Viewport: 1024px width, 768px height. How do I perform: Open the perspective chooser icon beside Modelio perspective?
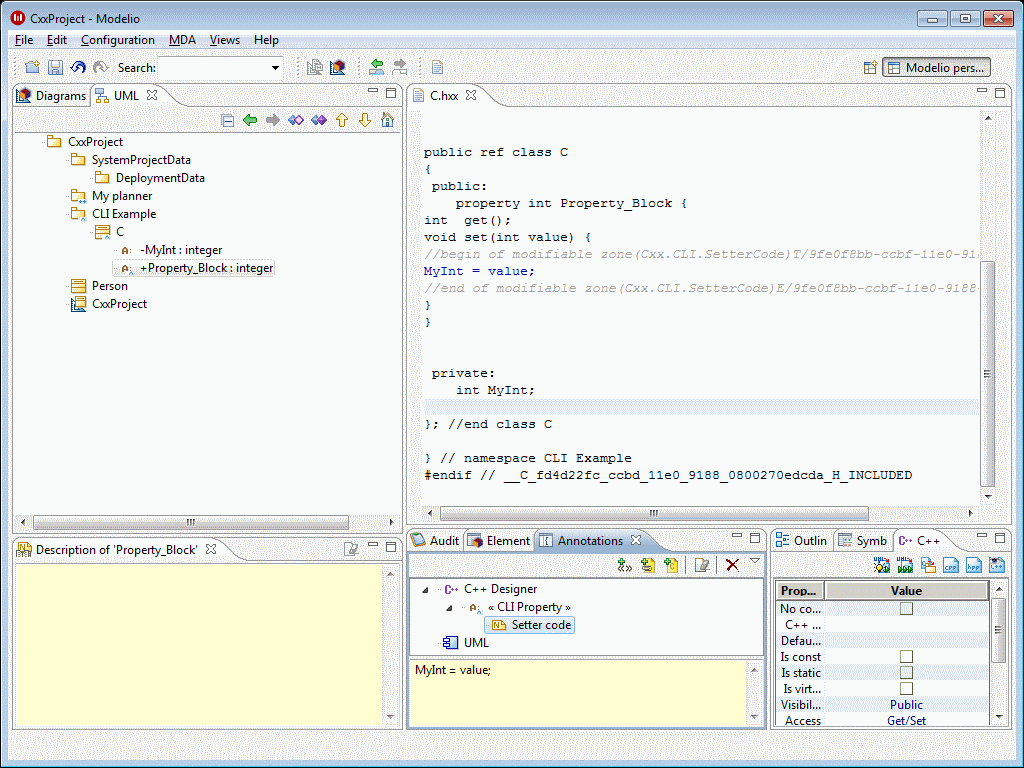870,67
